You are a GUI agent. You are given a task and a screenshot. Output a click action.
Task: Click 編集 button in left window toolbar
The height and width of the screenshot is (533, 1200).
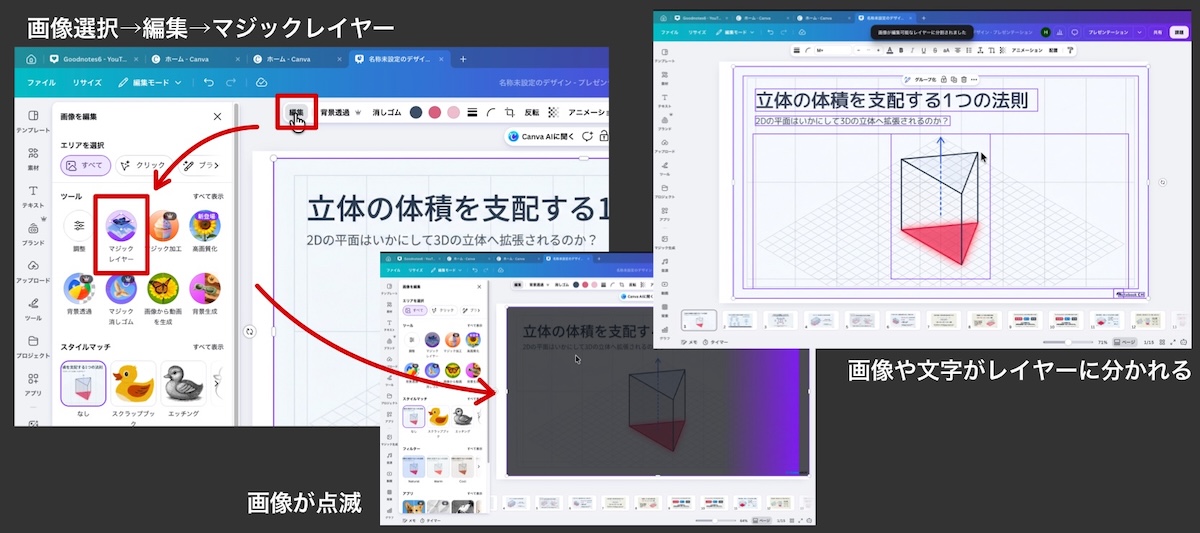(296, 113)
